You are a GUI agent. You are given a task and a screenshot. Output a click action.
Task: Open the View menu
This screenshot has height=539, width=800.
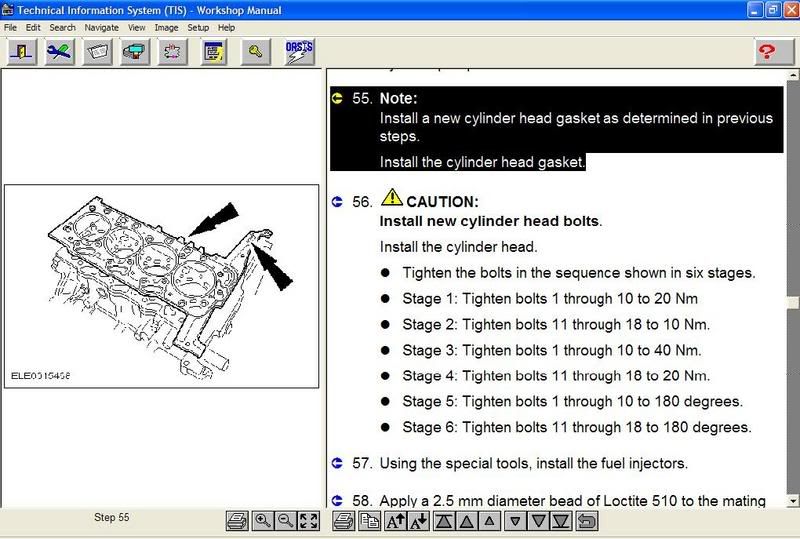[136, 28]
